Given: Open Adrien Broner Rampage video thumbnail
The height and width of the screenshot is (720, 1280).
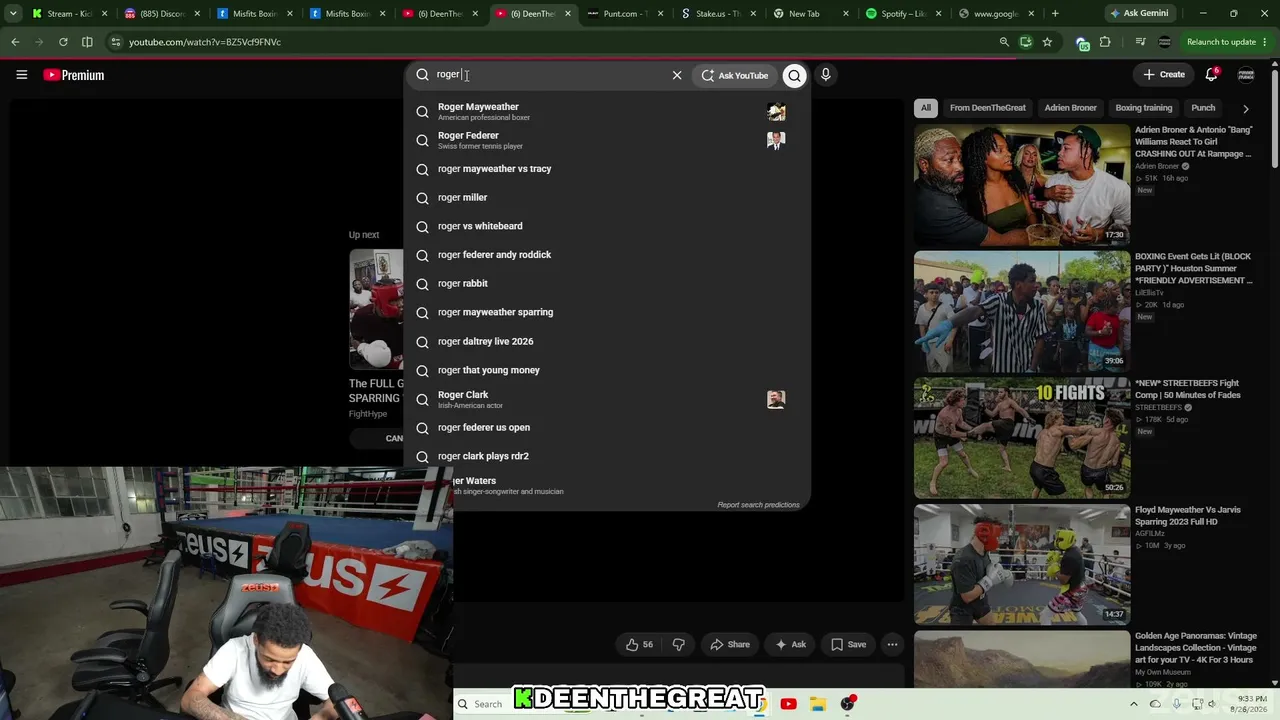Looking at the screenshot, I should pos(1022,185).
